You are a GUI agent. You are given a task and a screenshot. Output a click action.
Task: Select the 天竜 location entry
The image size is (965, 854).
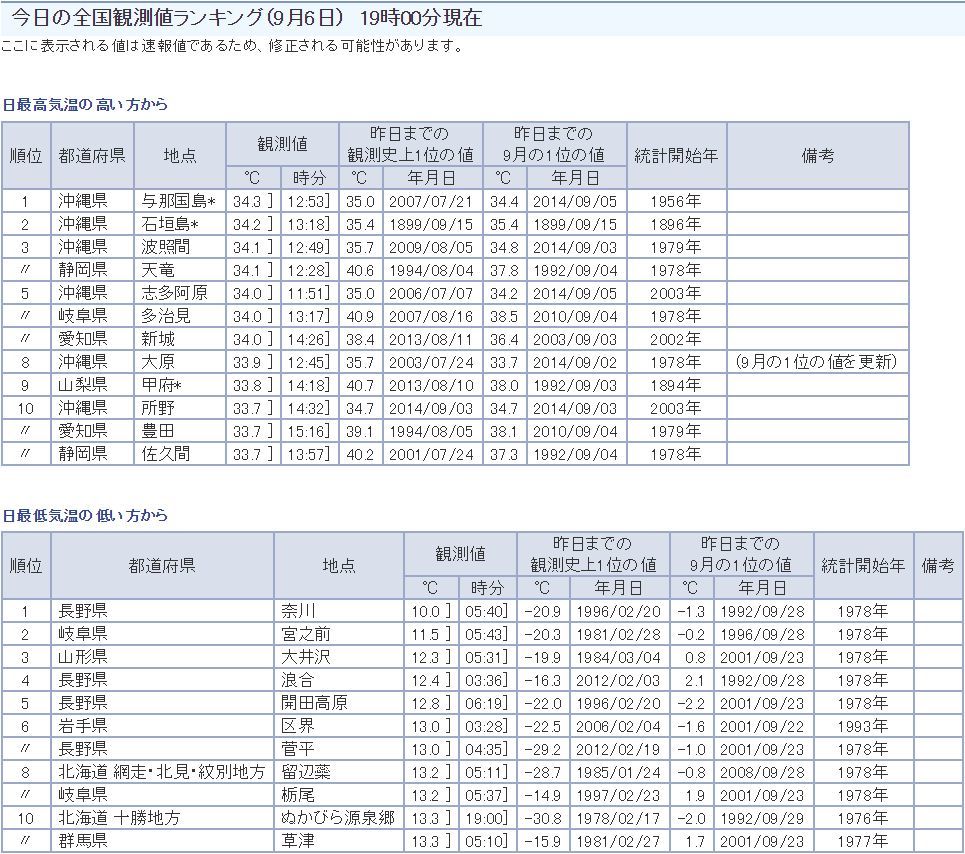click(x=158, y=270)
